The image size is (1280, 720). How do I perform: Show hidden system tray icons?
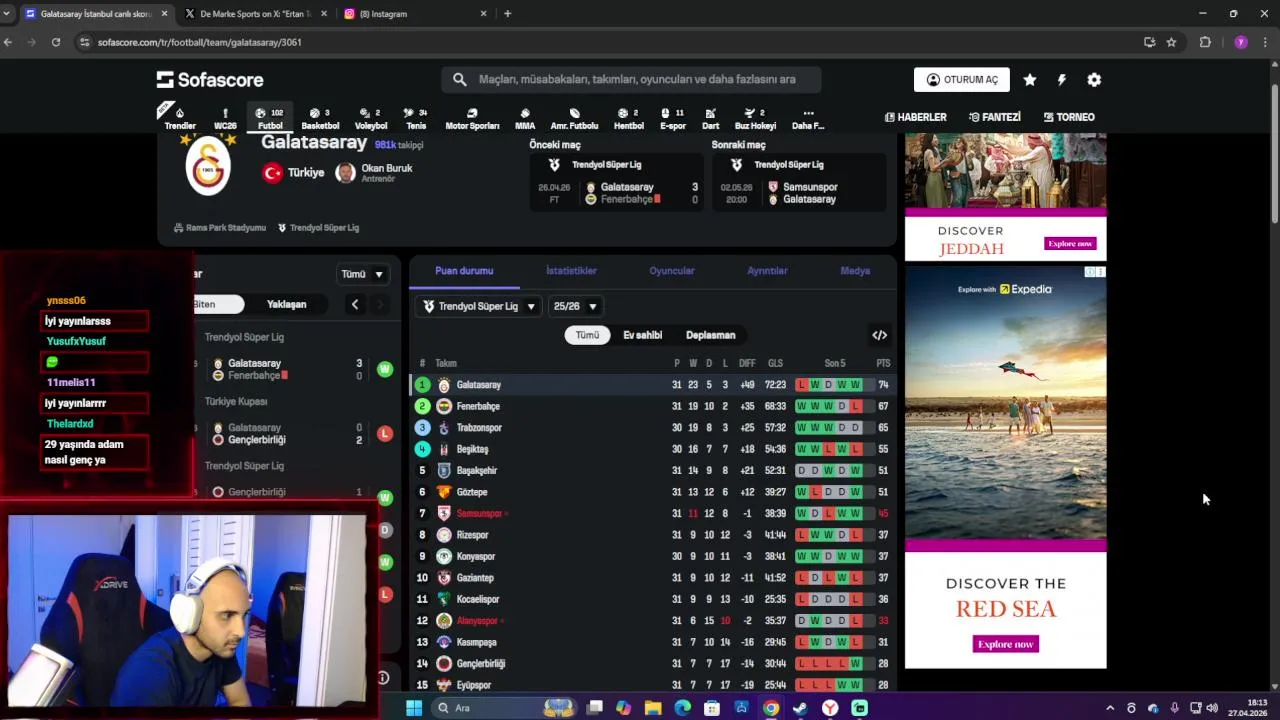point(1109,708)
